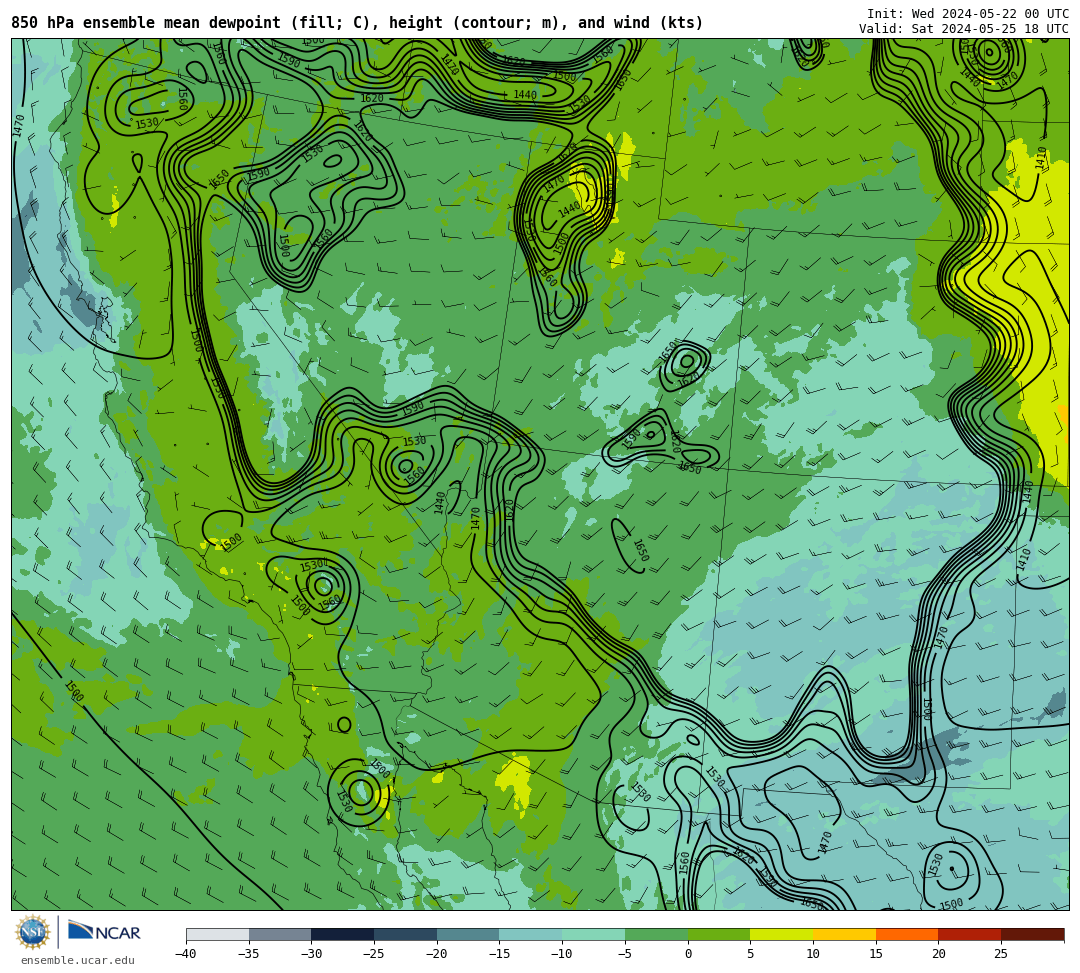Click the colorbar tick label '25'
This screenshot has height=973, width=1080.
coord(1001,954)
